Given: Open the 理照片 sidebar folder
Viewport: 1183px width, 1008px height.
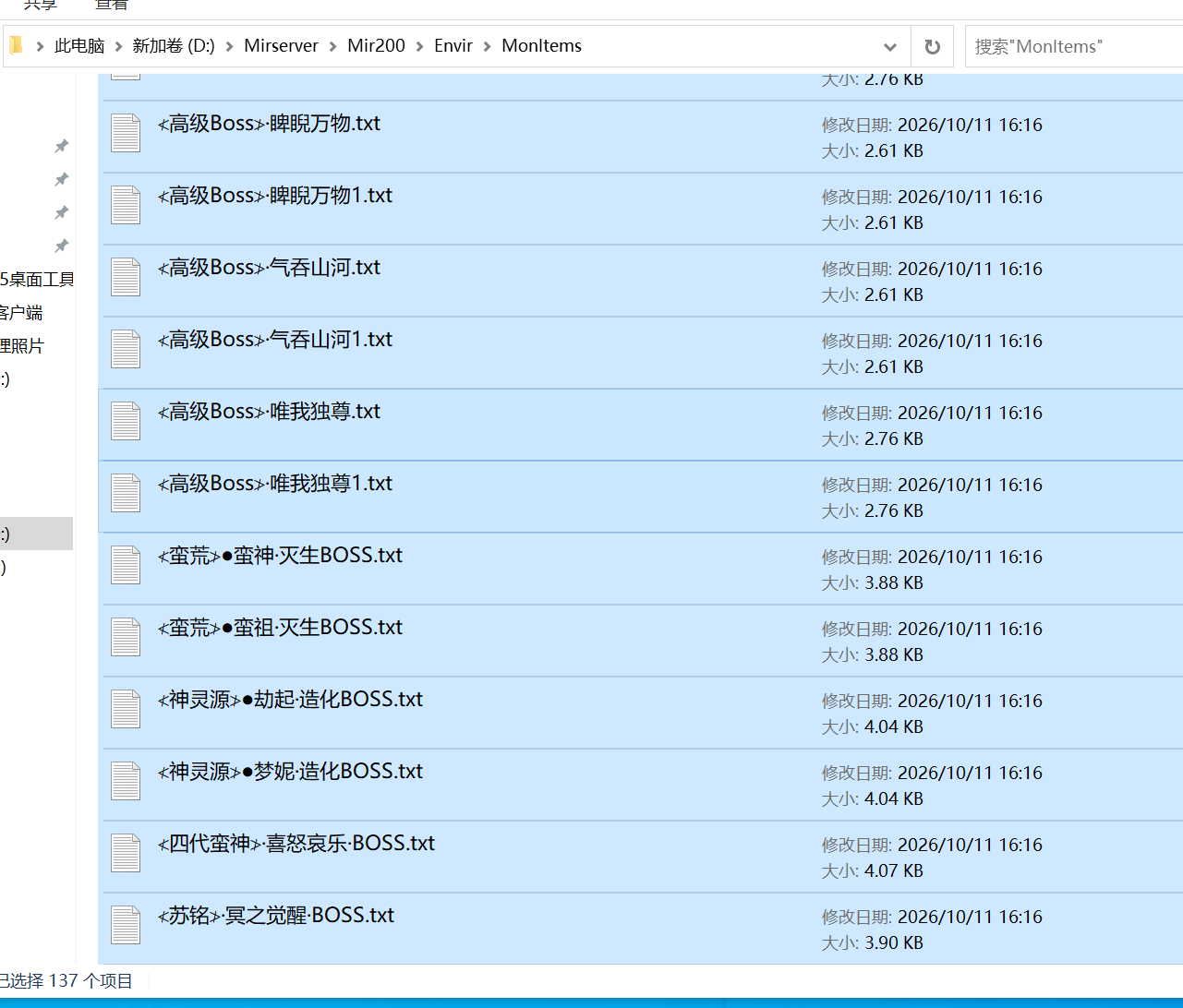Looking at the screenshot, I should 22,346.
